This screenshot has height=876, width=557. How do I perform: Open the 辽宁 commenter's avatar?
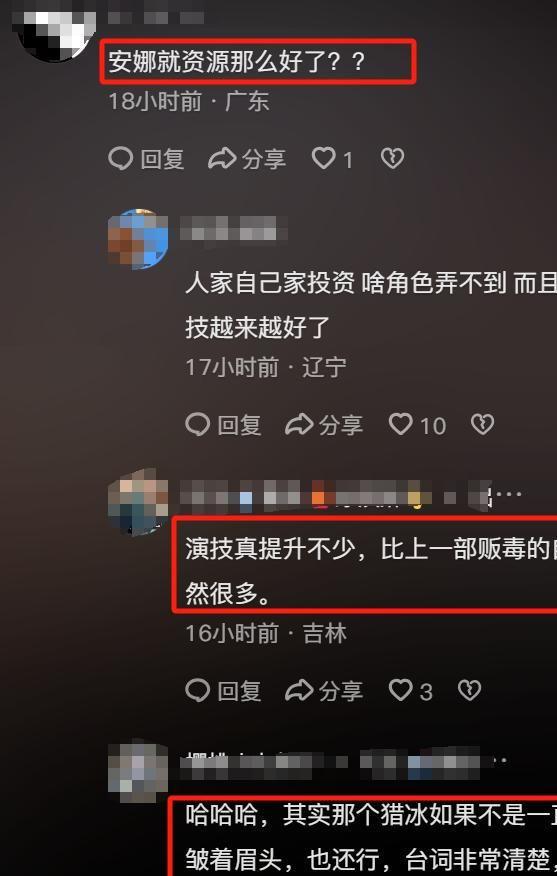click(138, 239)
